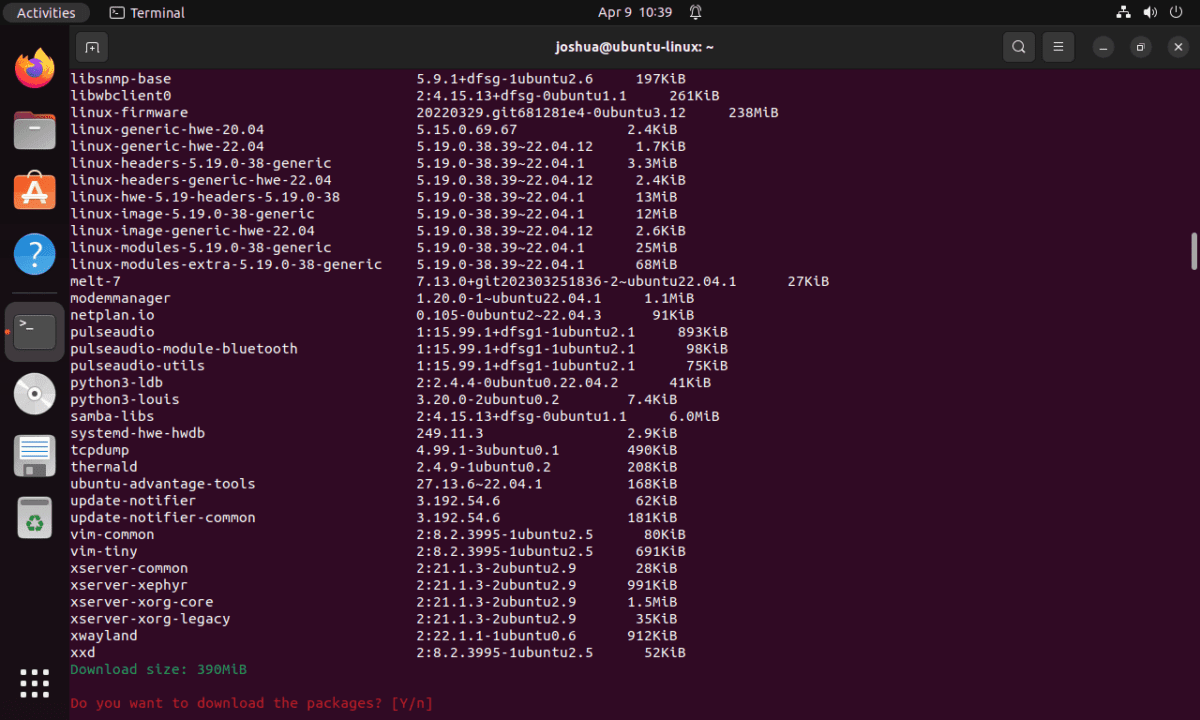Screen dimensions: 1200x720
Task: Show Applications grid button
Action: [35, 683]
